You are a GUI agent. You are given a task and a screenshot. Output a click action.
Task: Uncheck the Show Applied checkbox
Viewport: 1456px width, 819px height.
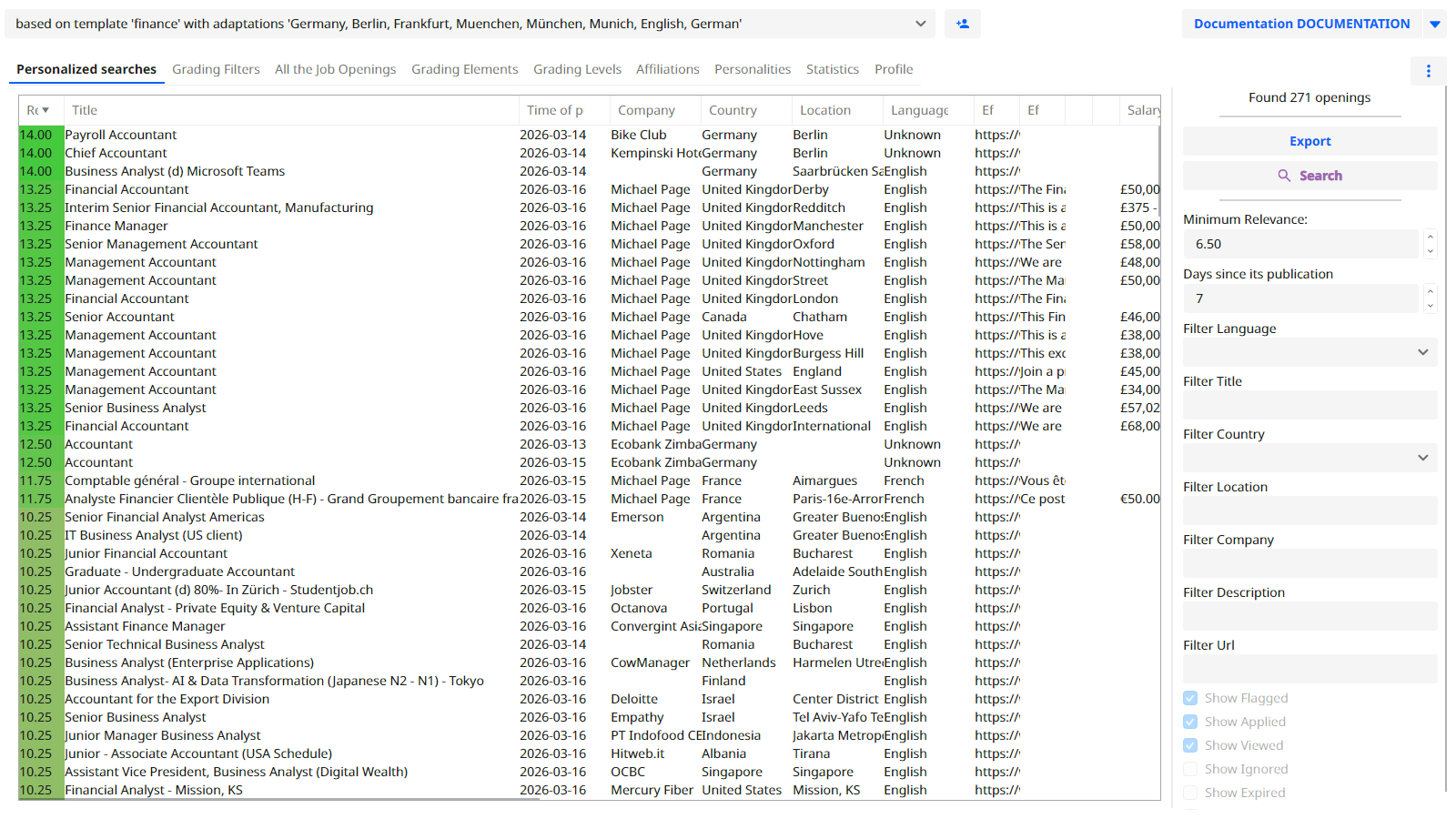(1190, 721)
